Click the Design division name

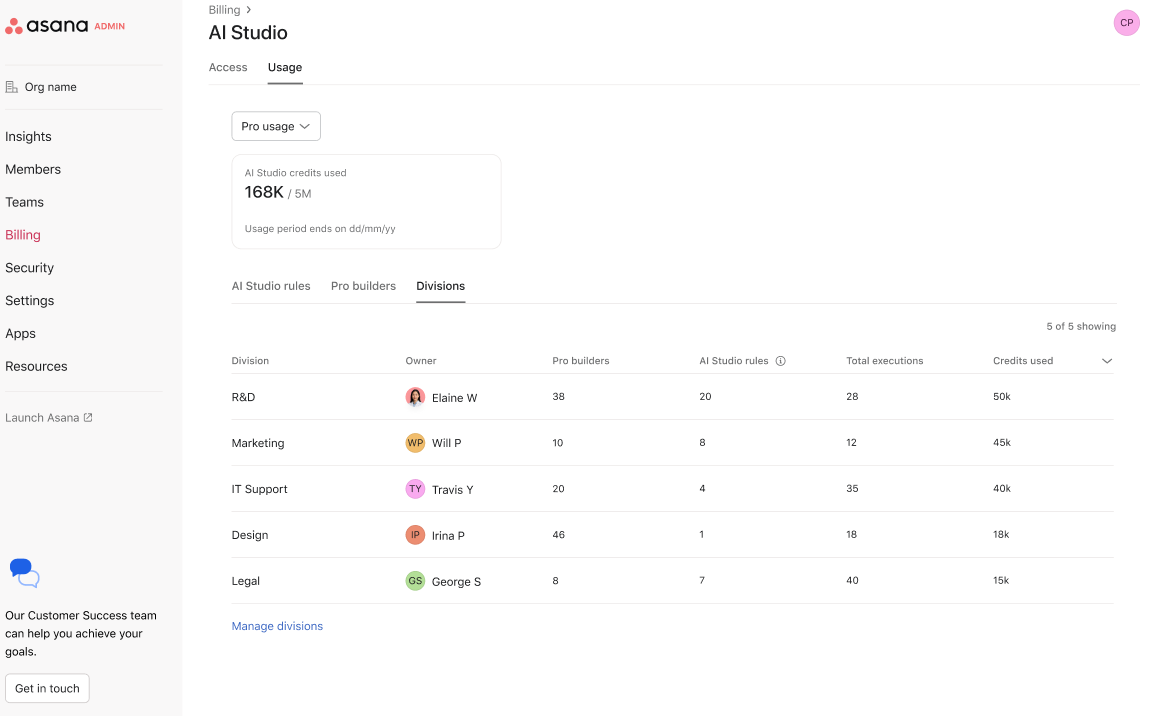250,535
